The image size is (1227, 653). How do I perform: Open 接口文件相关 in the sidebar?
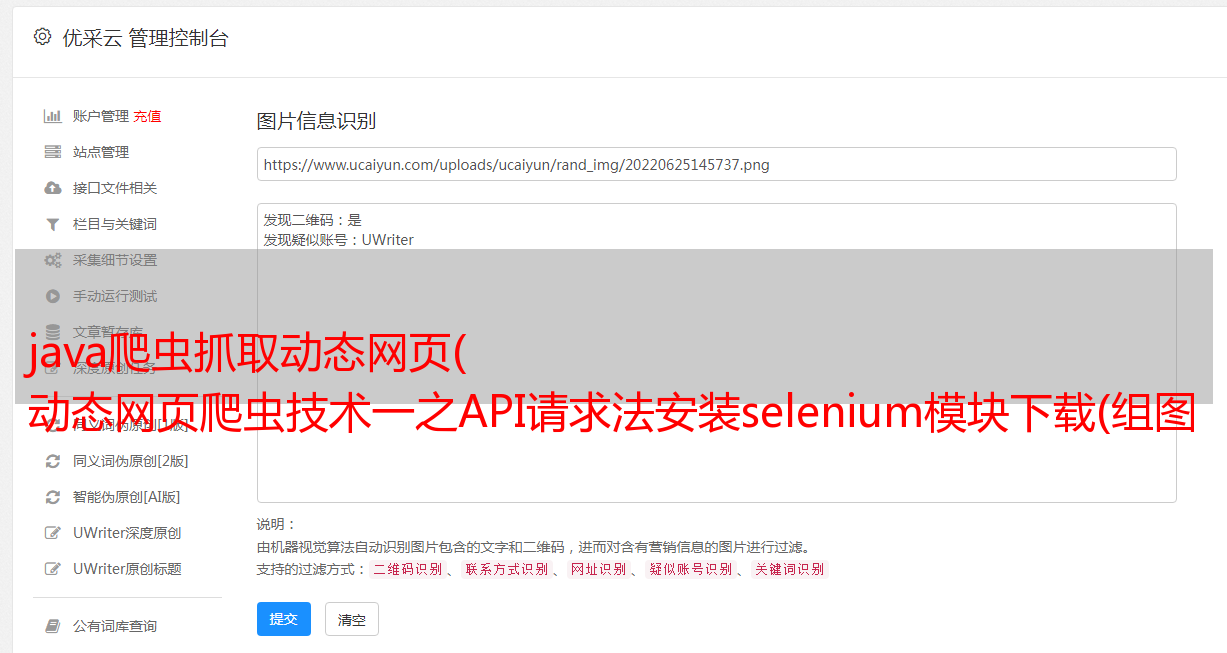pos(115,188)
